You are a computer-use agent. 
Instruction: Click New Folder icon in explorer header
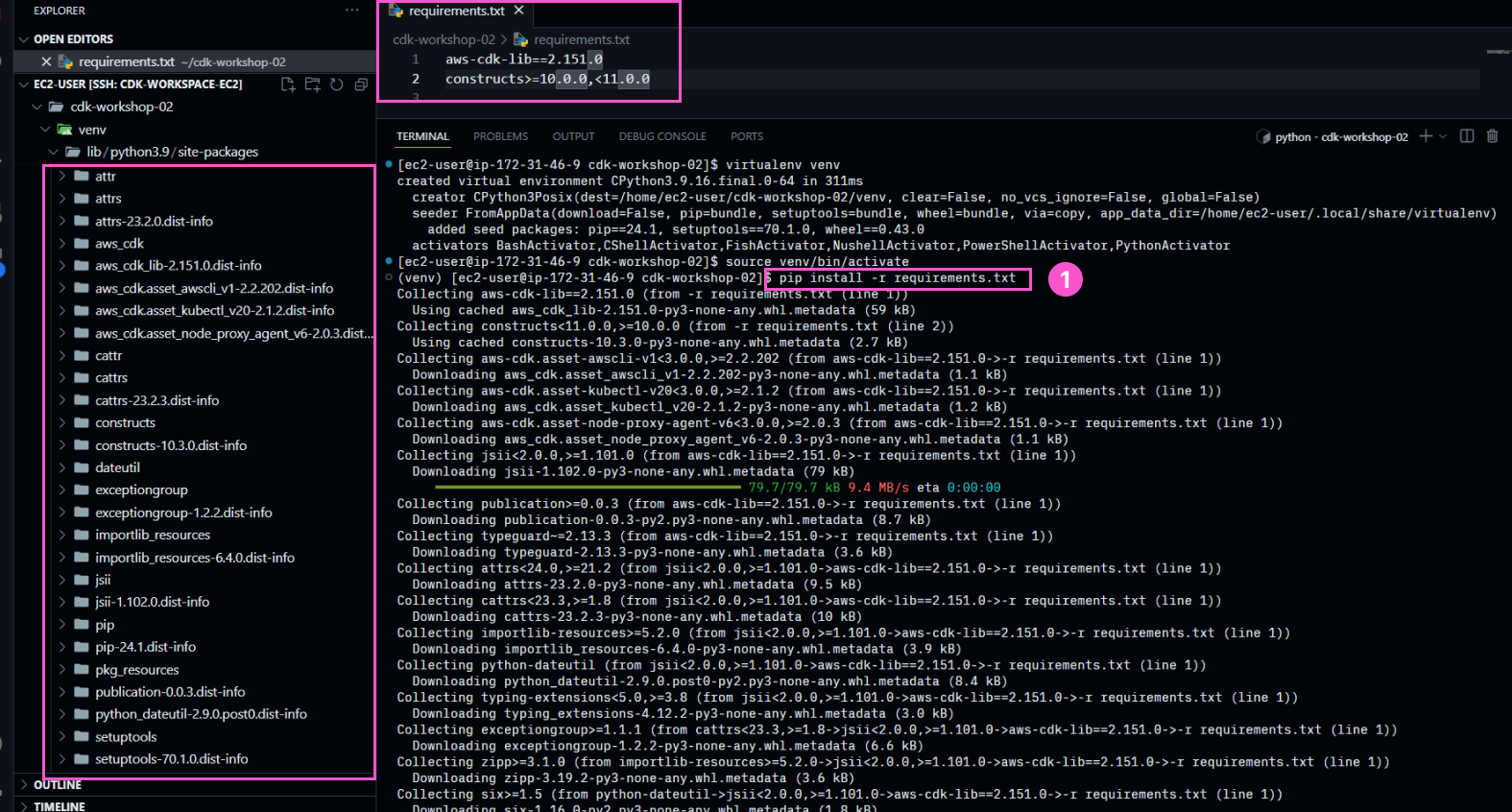[x=312, y=84]
